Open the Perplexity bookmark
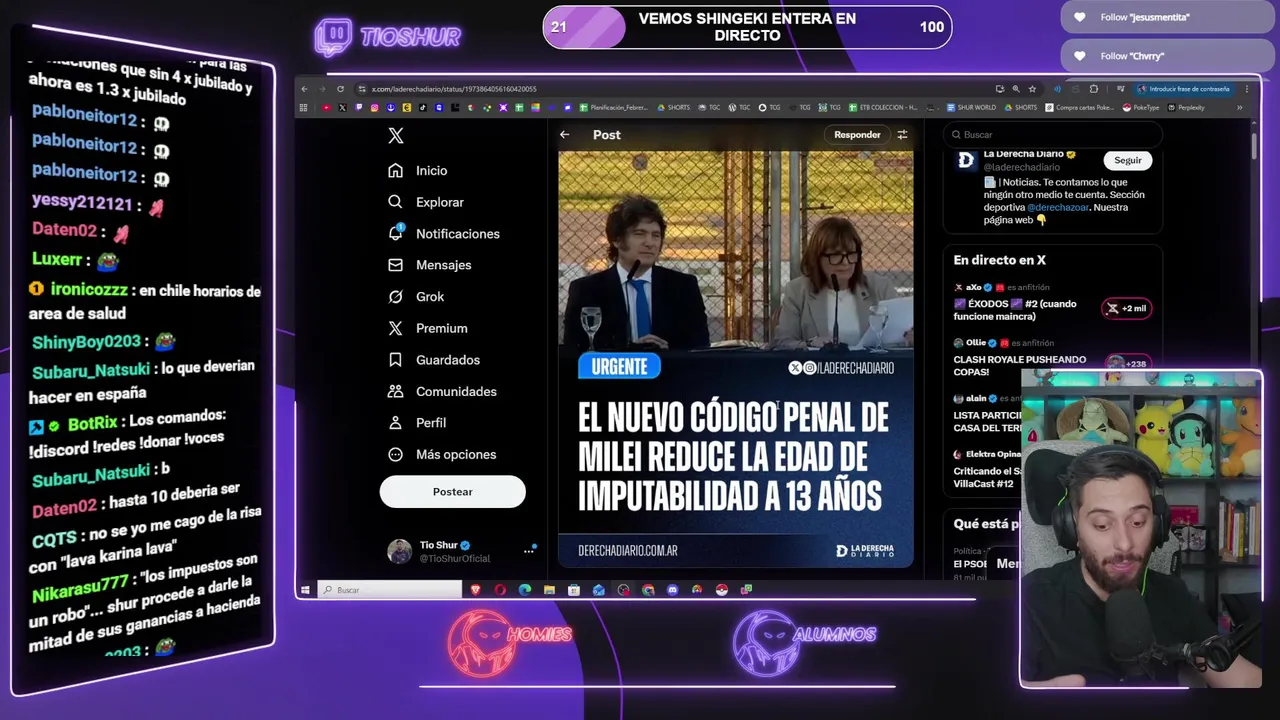Image resolution: width=1280 pixels, height=720 pixels. [1186, 107]
